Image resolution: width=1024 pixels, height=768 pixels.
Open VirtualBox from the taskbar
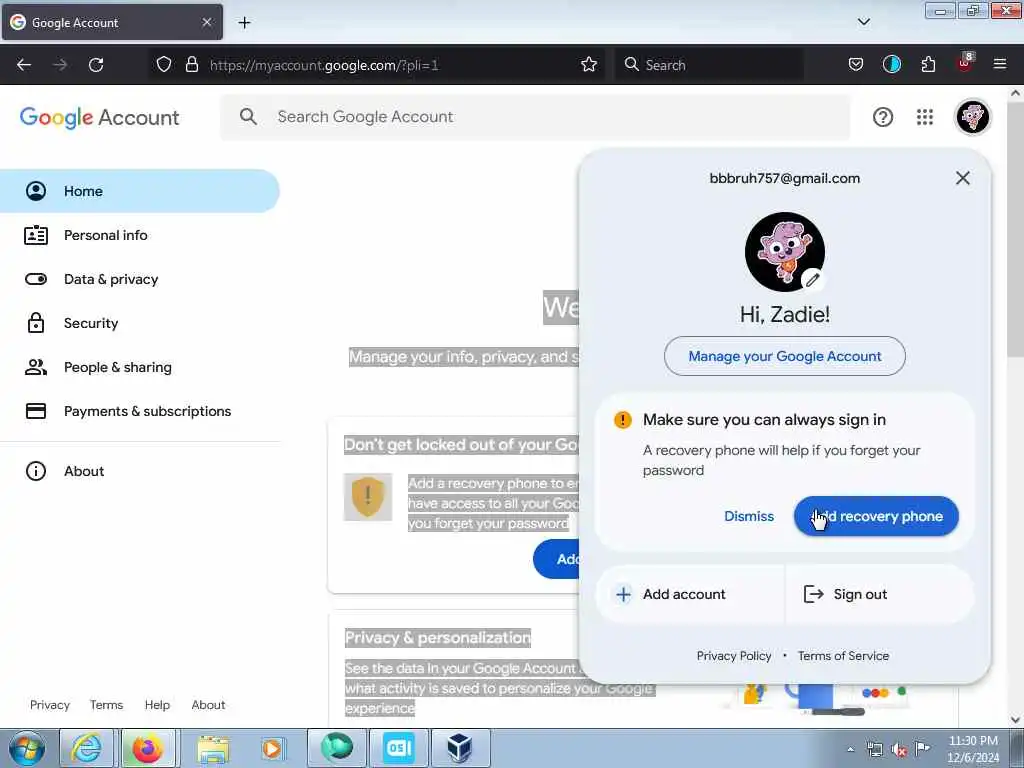460,748
